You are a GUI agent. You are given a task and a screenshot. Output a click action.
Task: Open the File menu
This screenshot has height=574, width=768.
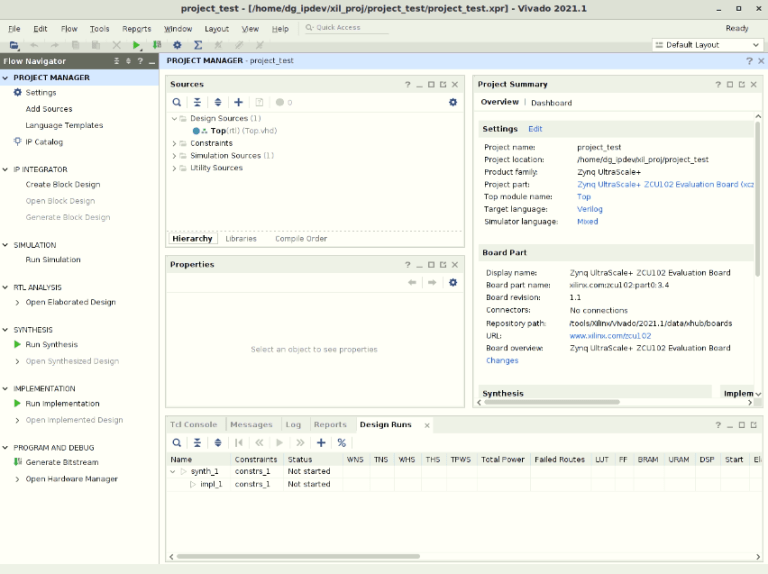pyautogui.click(x=14, y=29)
